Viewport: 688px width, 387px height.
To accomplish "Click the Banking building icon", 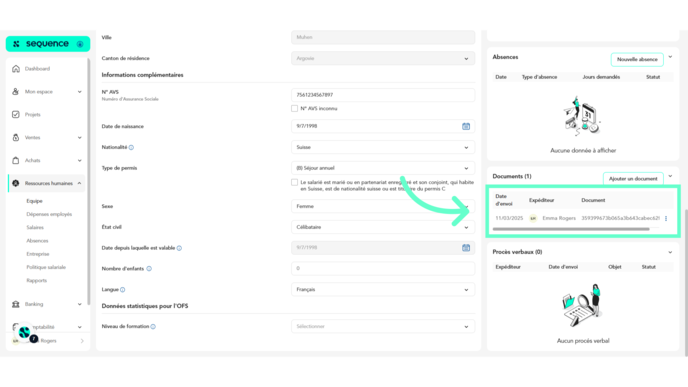I will 16,304.
